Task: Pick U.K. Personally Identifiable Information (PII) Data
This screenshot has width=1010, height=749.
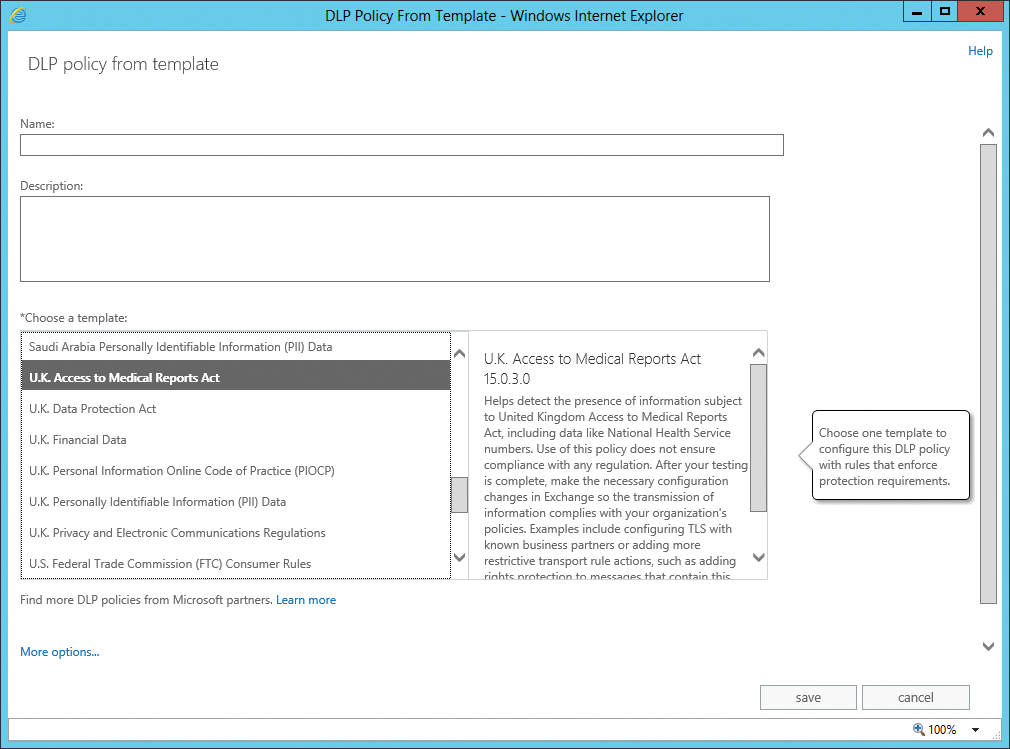Action: (x=236, y=501)
